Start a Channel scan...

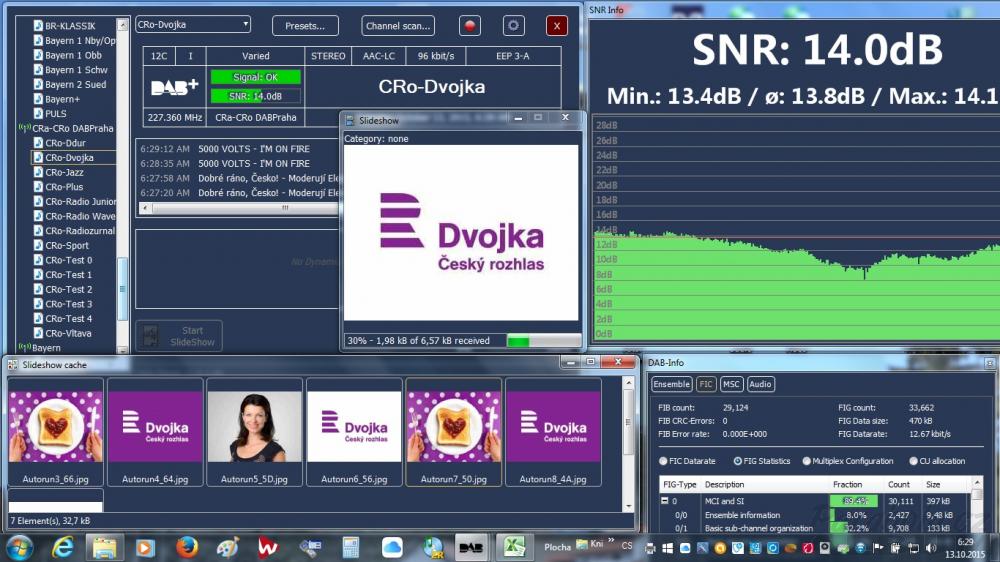398,26
